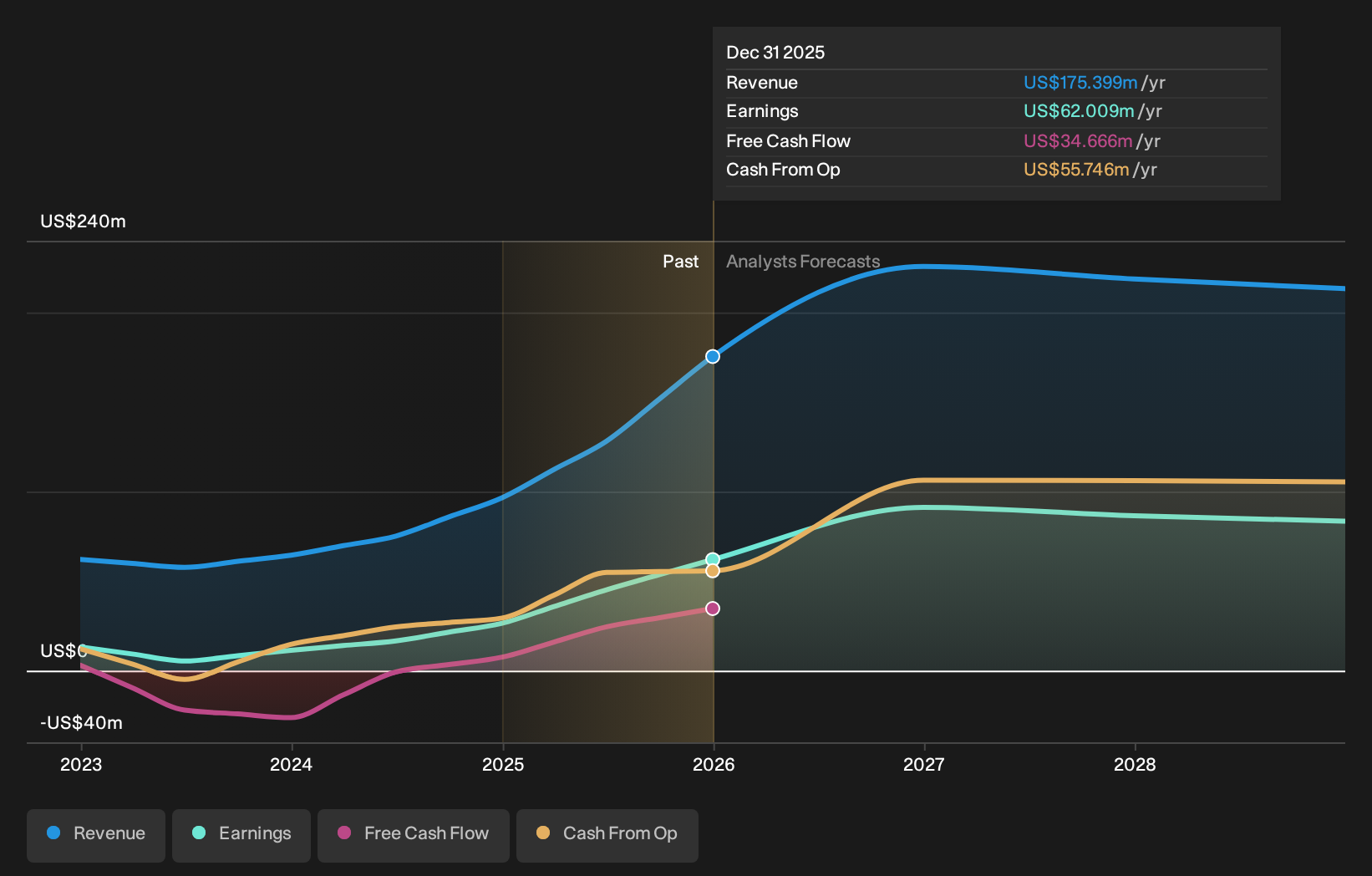
Task: Toggle the Free Cash Flow legend button
Action: coord(414,835)
